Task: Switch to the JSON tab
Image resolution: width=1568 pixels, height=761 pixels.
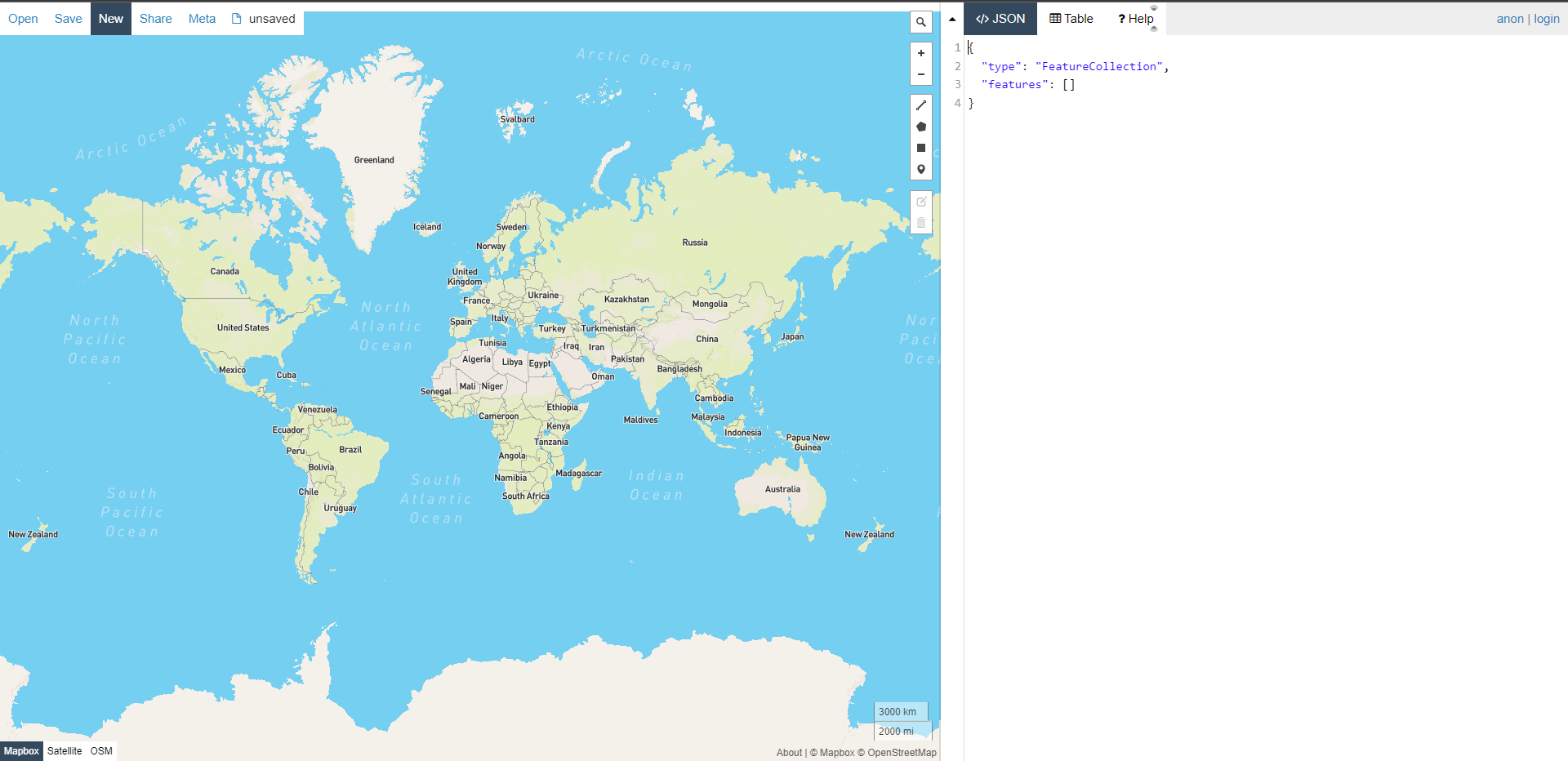Action: [x=1000, y=19]
